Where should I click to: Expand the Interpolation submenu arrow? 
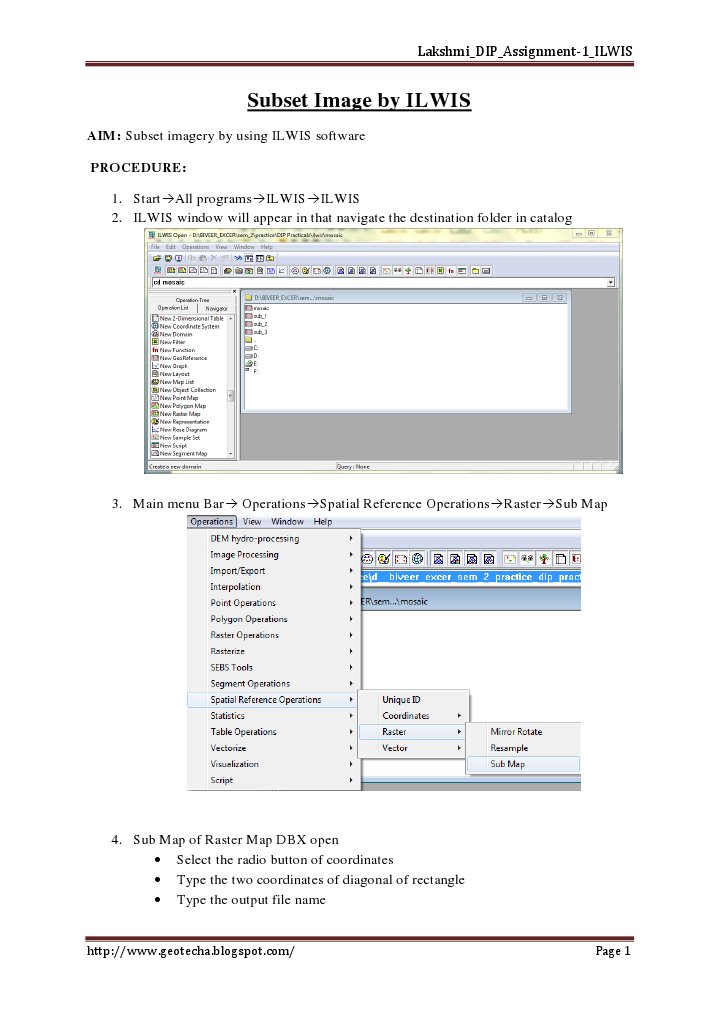click(x=351, y=587)
